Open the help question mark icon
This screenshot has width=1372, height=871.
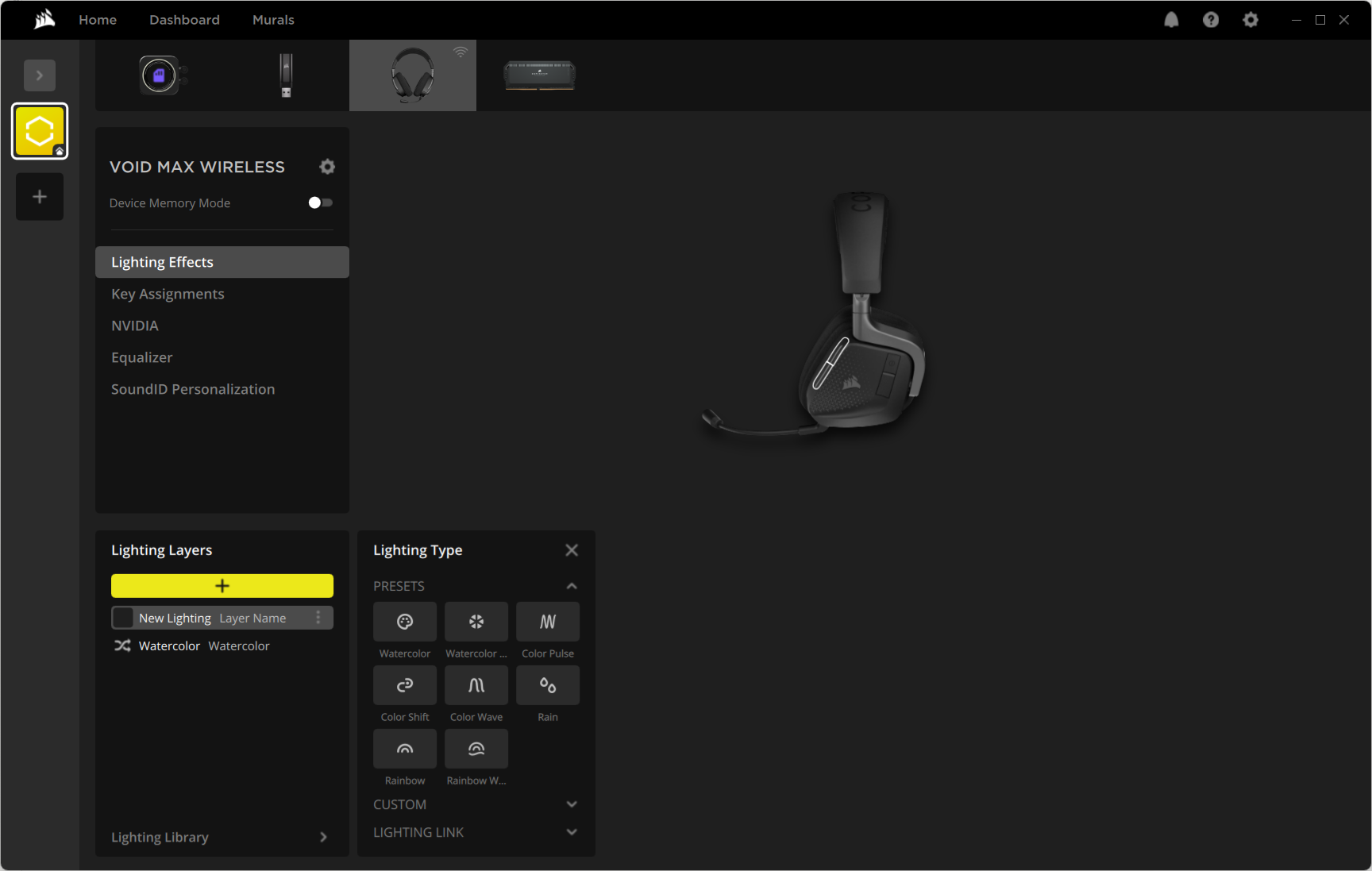click(x=1211, y=20)
